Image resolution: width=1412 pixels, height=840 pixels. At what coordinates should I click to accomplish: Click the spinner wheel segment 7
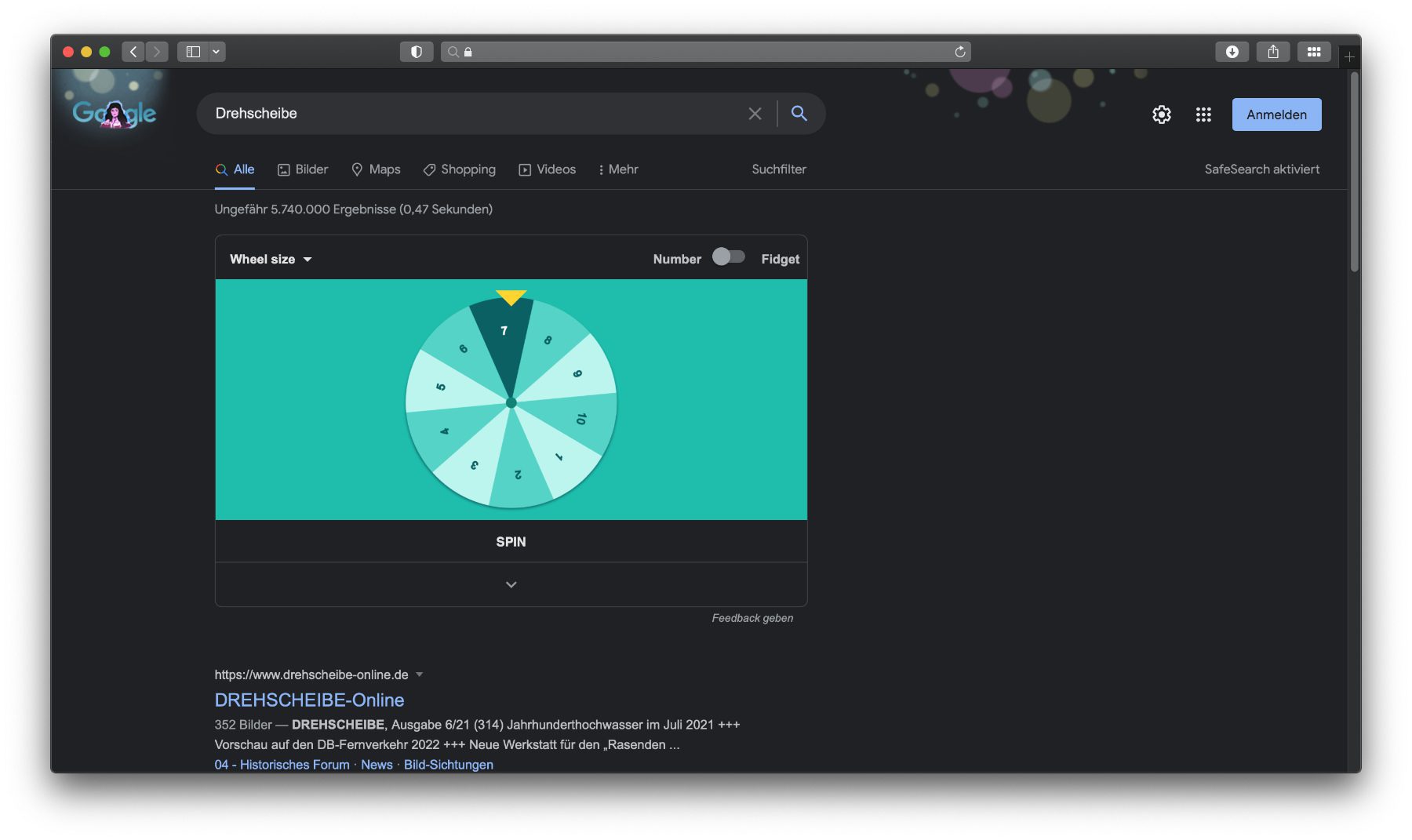tap(504, 337)
